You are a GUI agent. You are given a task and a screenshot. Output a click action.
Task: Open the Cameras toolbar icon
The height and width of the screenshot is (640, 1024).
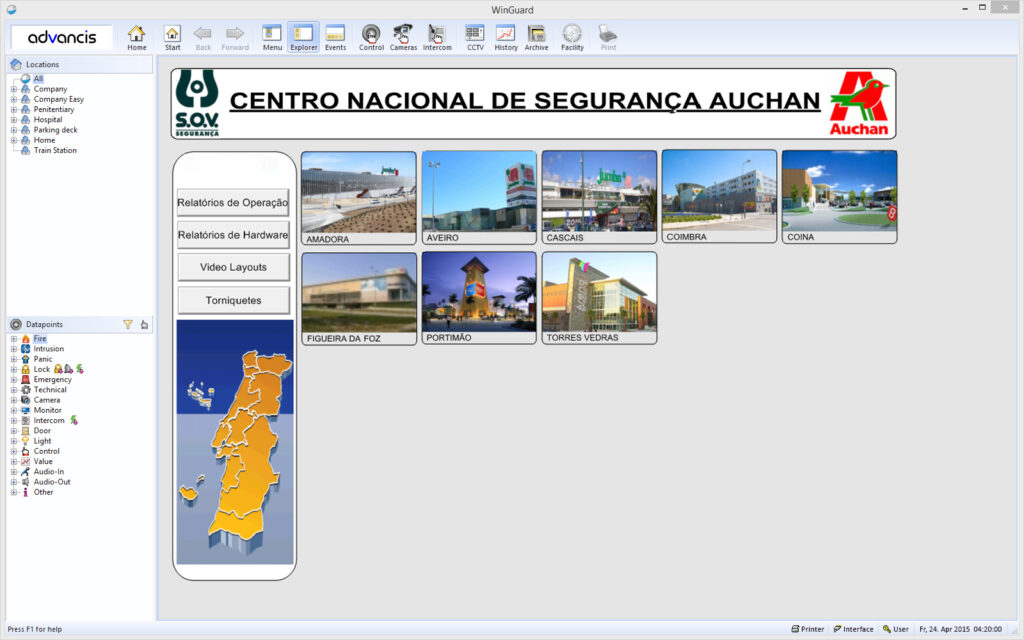(x=403, y=37)
